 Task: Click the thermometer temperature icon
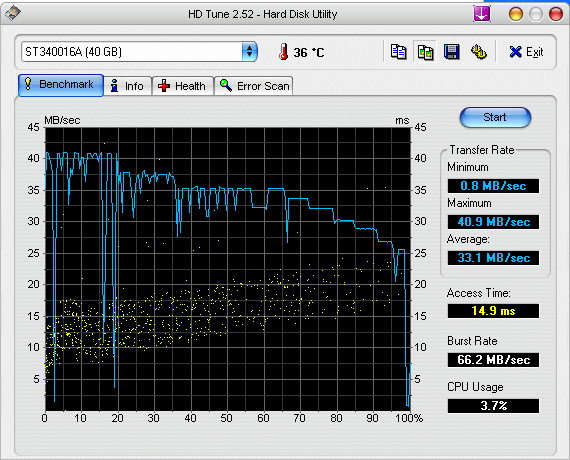[x=284, y=52]
